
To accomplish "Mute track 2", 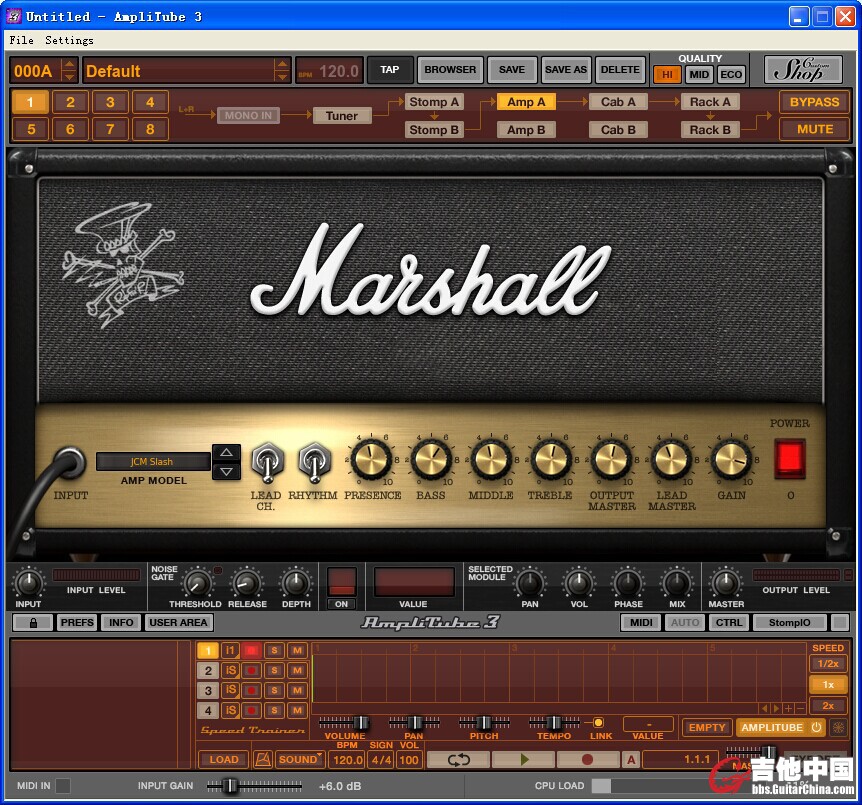I will pyautogui.click(x=297, y=670).
